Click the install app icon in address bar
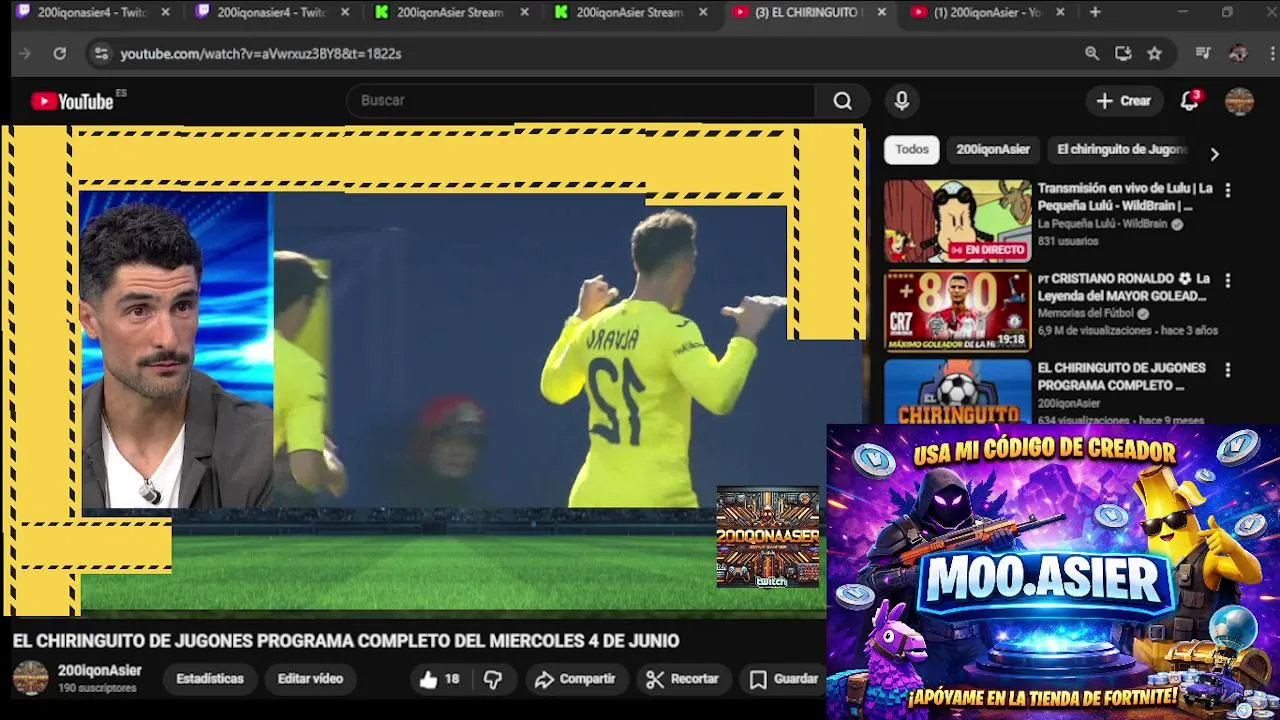 (1123, 53)
